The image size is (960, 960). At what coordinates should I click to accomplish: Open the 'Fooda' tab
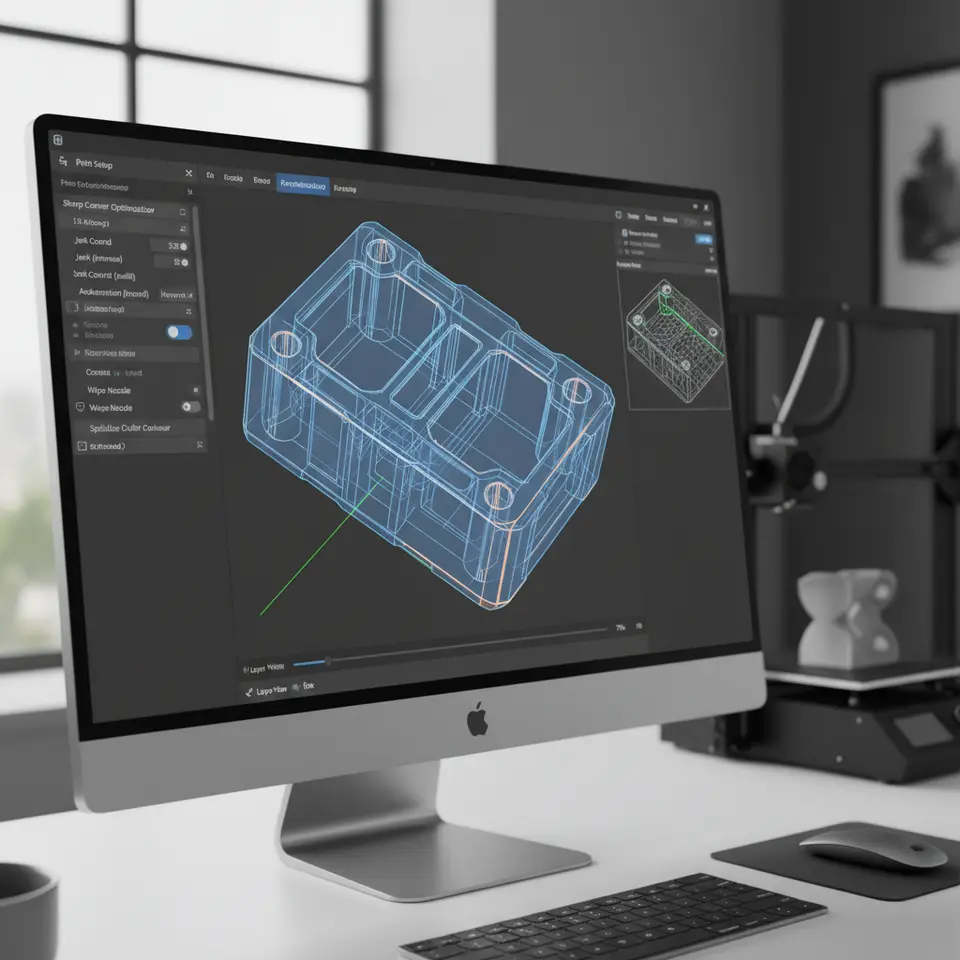point(233,178)
